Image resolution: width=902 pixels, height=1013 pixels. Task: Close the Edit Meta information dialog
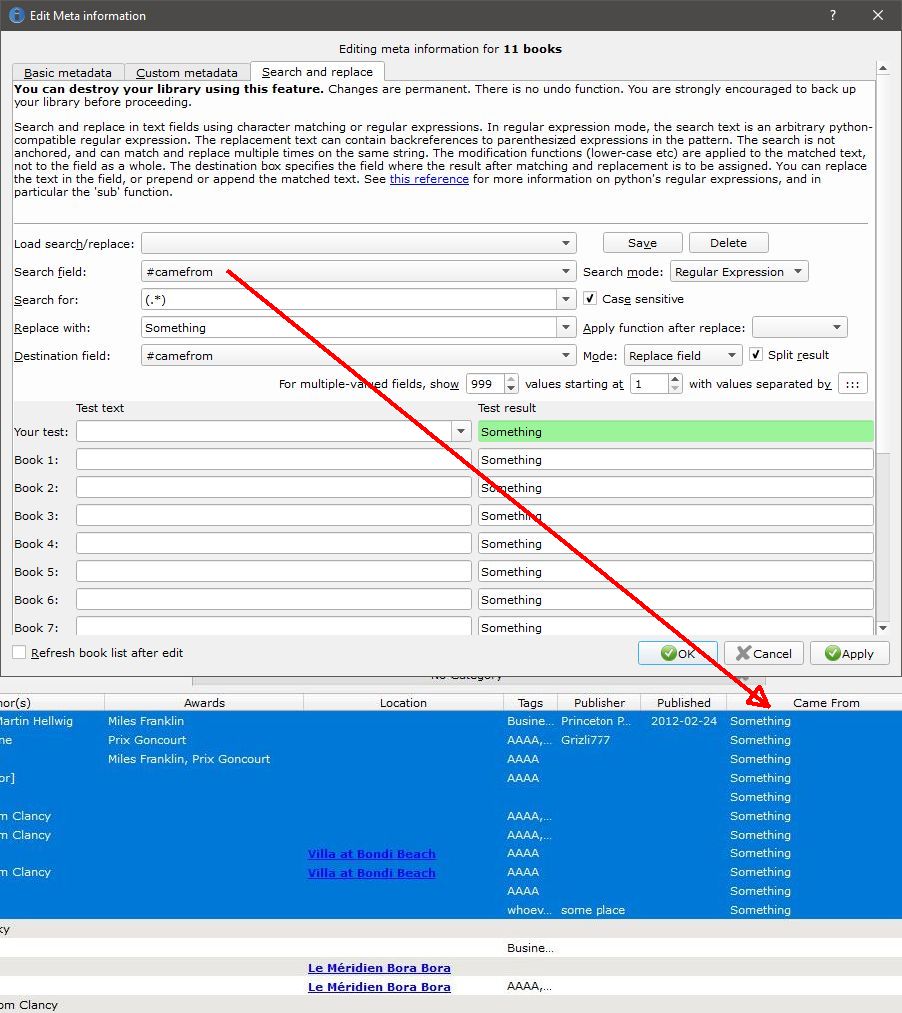tap(877, 15)
